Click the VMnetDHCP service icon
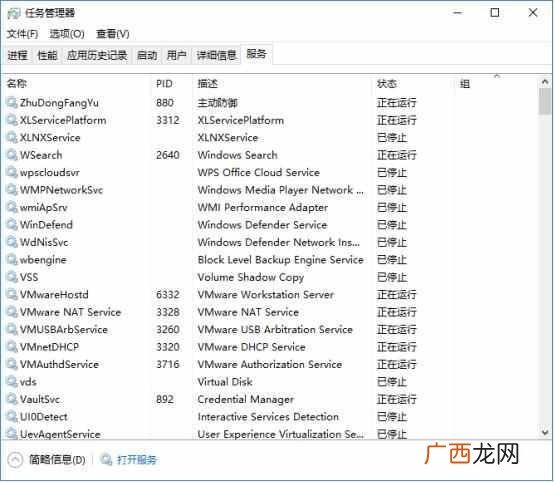 tap(12, 347)
